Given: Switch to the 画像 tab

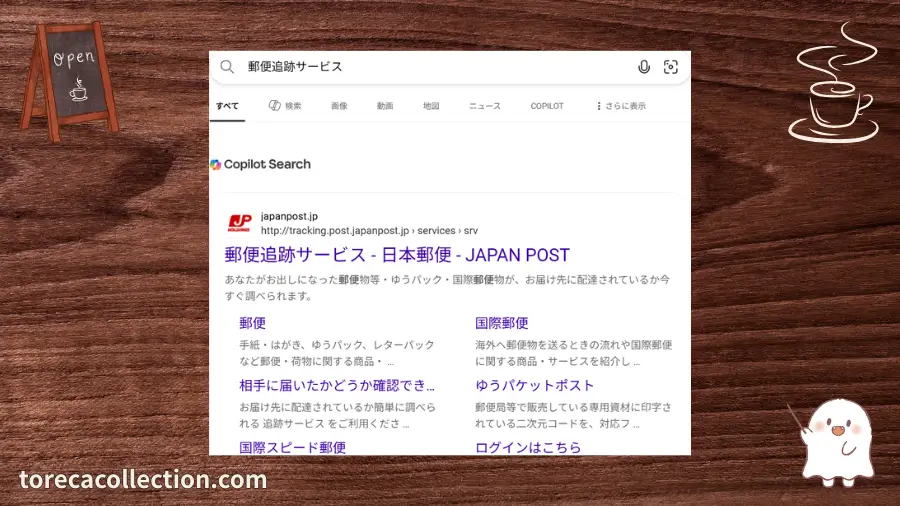Looking at the screenshot, I should 339,106.
